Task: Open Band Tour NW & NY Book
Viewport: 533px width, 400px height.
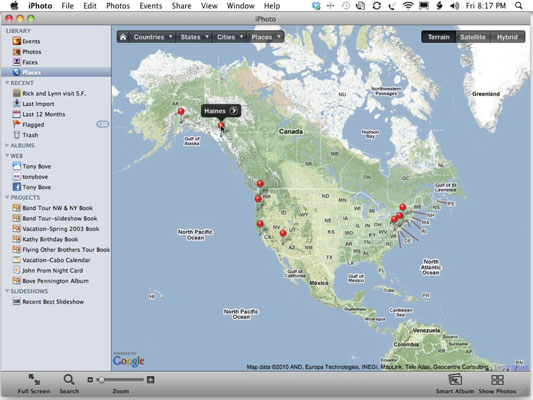Action: point(57,208)
